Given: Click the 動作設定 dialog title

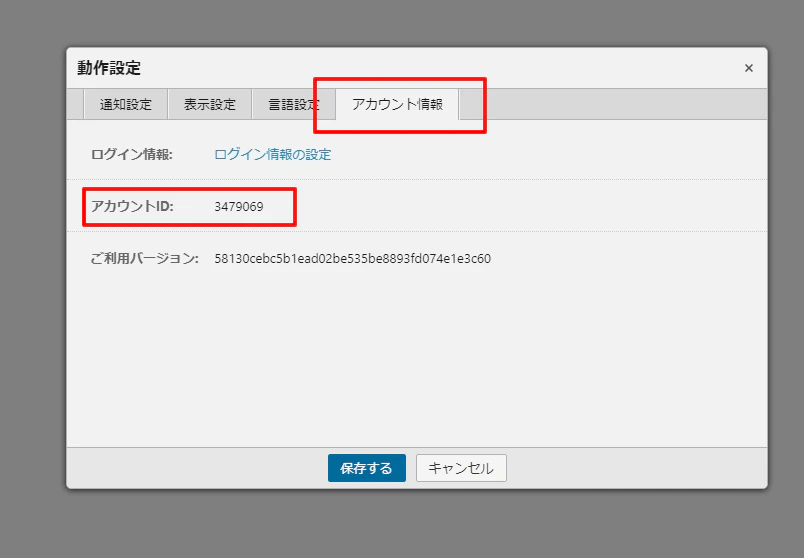Looking at the screenshot, I should pyautogui.click(x=109, y=68).
